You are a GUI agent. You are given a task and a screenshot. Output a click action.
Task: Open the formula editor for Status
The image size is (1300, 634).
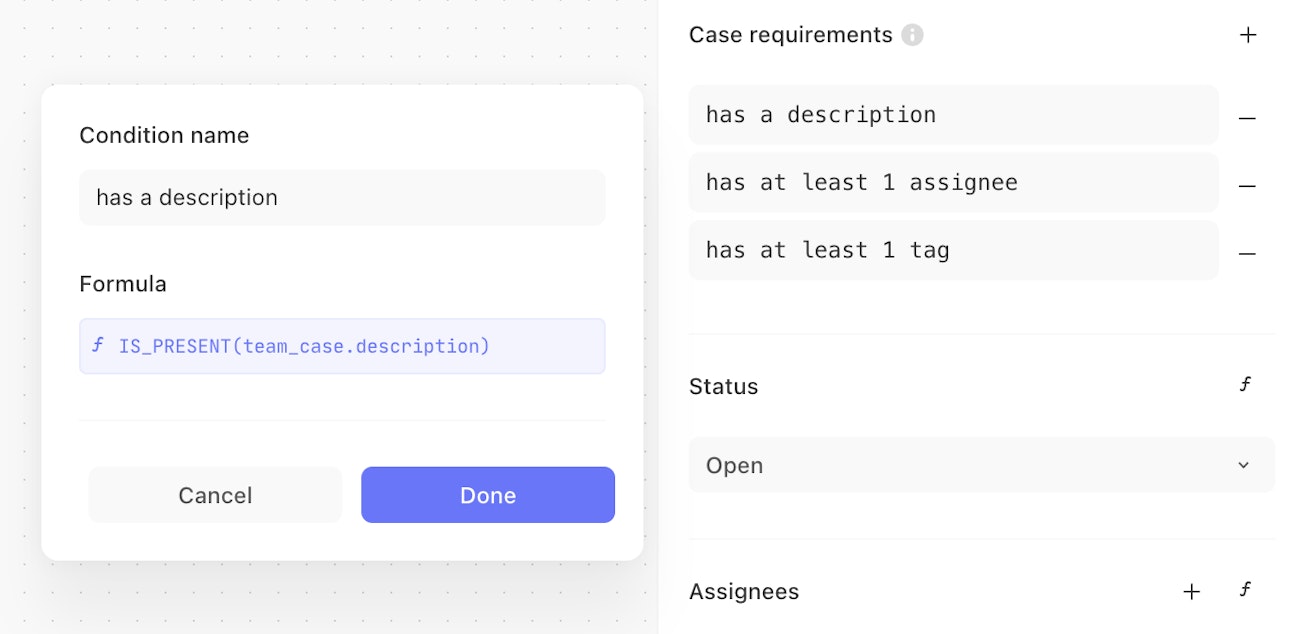pyautogui.click(x=1245, y=385)
